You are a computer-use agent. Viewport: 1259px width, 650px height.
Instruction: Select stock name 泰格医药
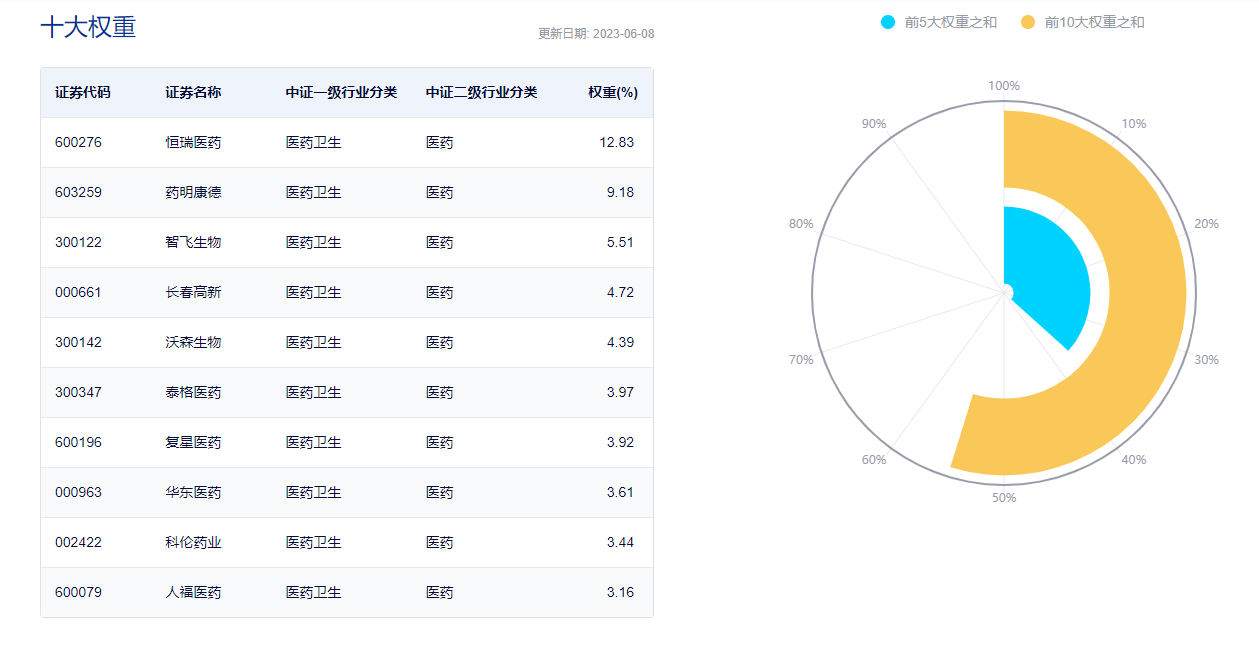pos(193,393)
